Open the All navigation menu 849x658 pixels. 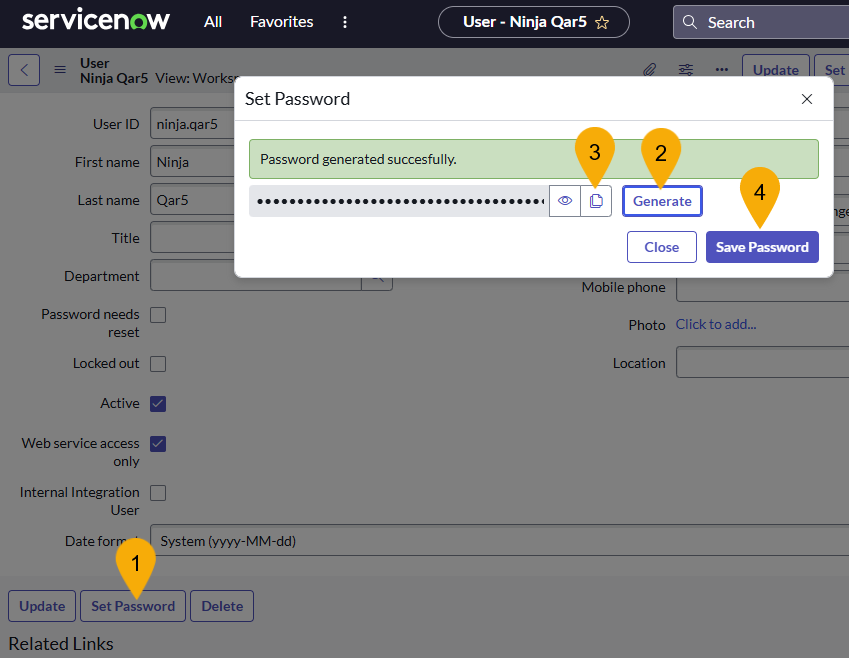(x=212, y=21)
